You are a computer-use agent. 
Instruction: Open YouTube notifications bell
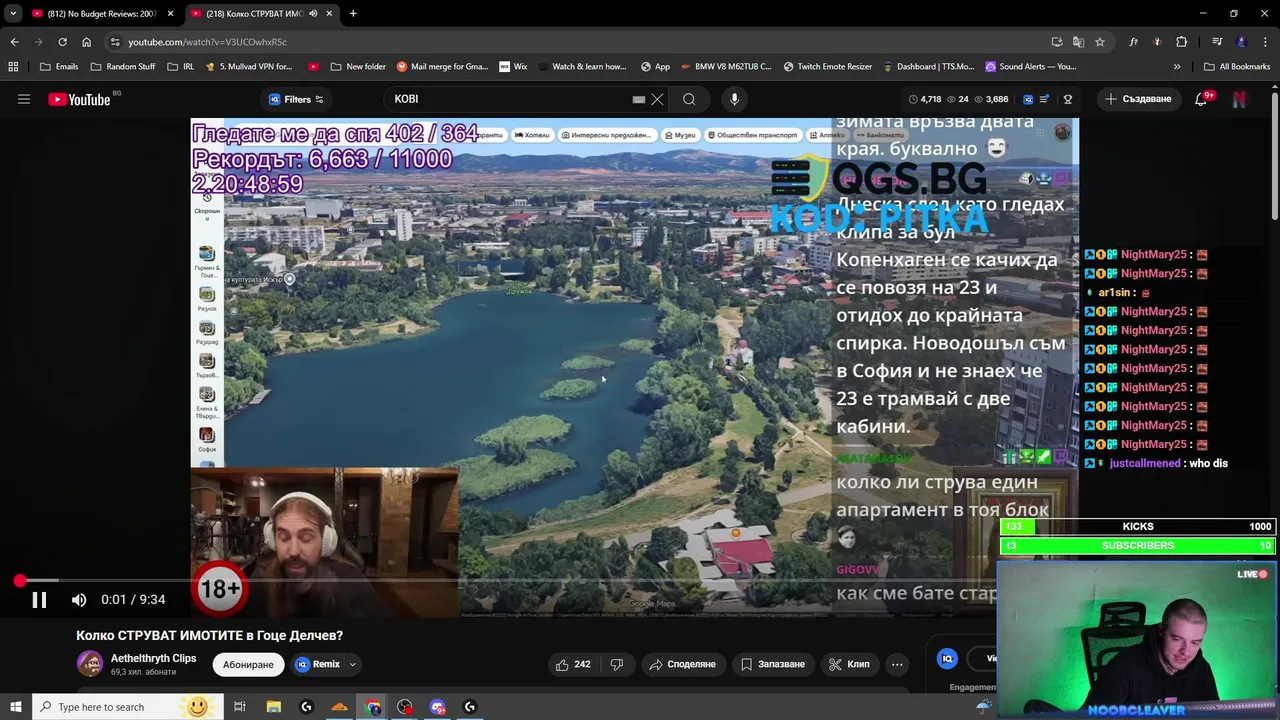tap(1202, 99)
